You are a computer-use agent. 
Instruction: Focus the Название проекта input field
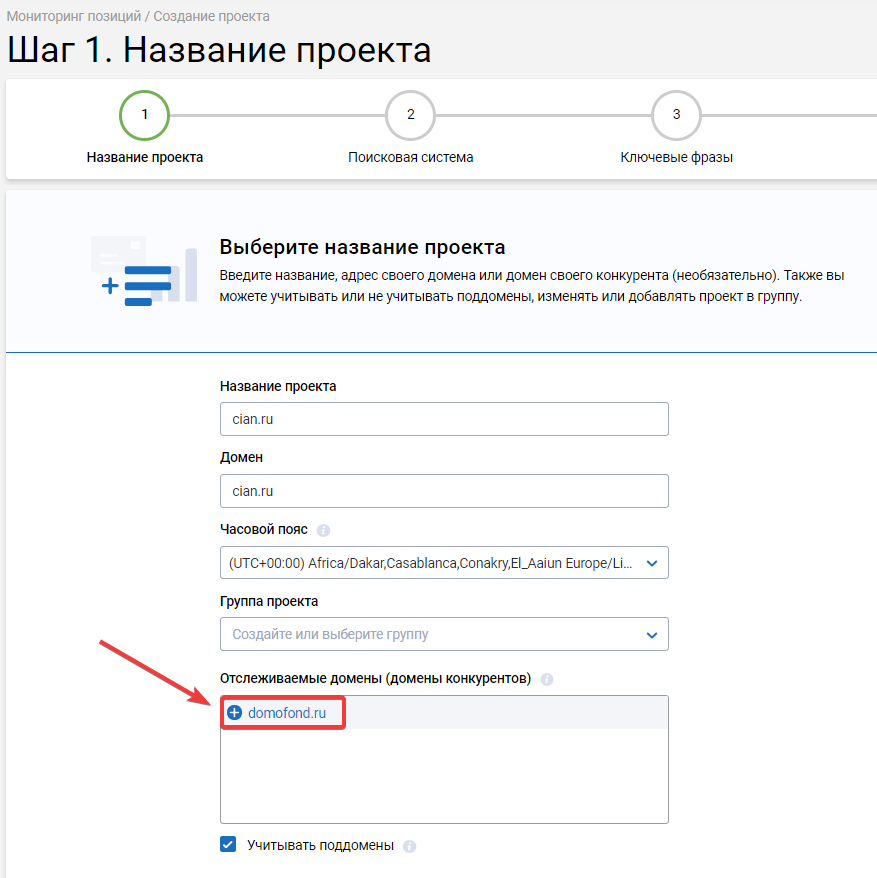444,419
